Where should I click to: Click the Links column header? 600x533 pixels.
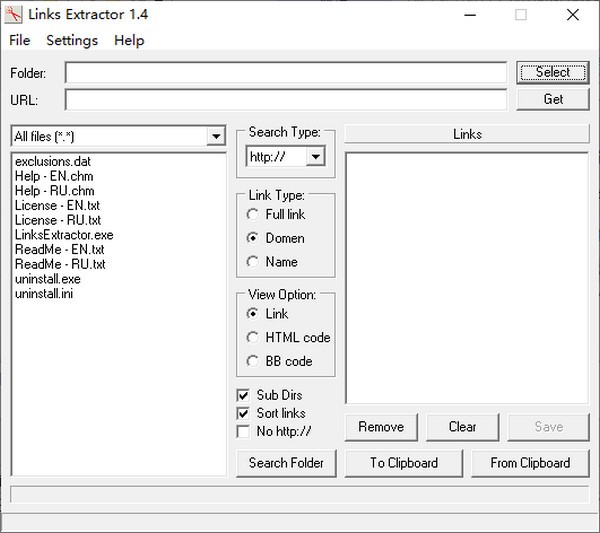point(467,134)
